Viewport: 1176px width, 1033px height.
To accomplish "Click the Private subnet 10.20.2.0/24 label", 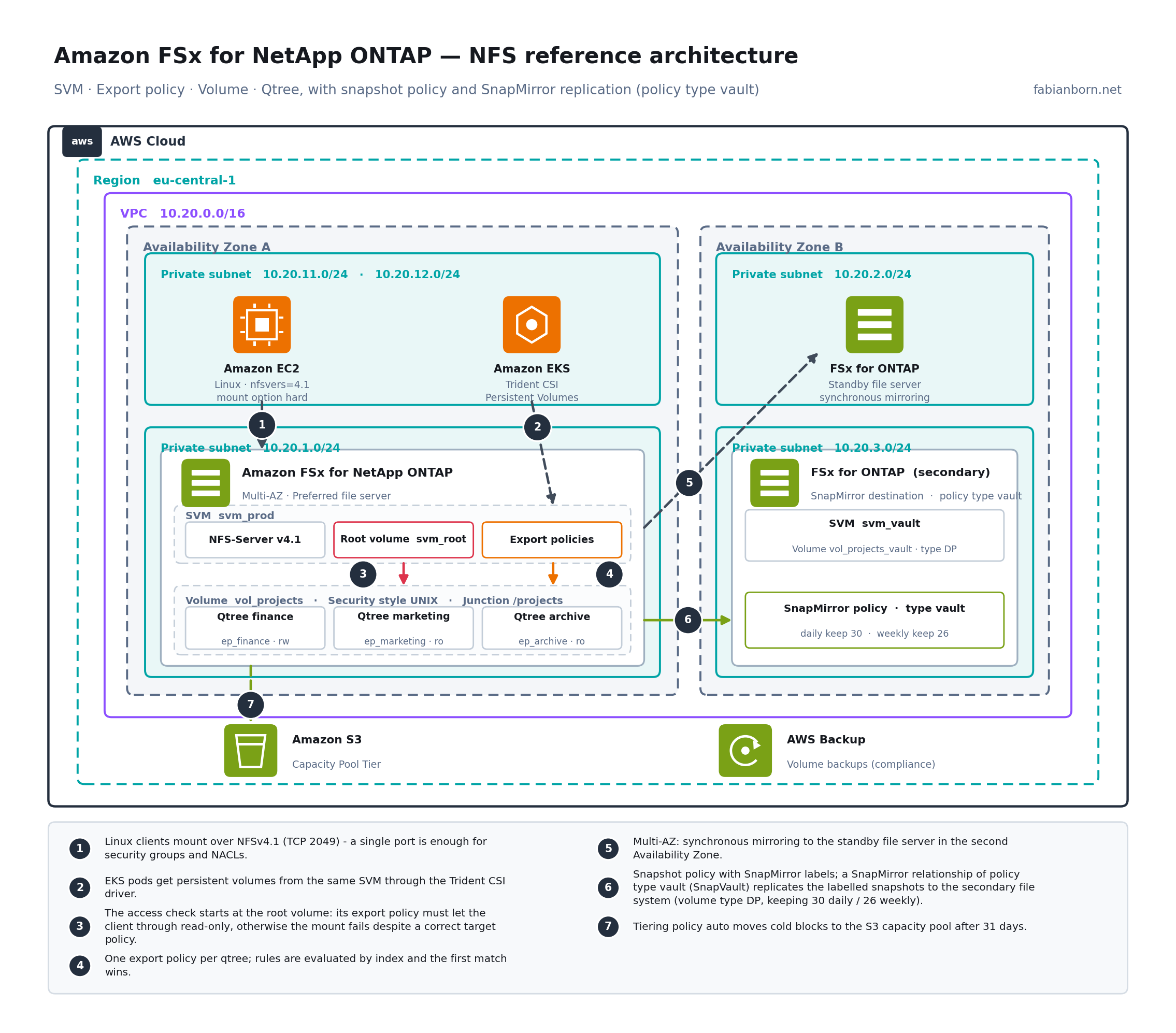I will [822, 275].
